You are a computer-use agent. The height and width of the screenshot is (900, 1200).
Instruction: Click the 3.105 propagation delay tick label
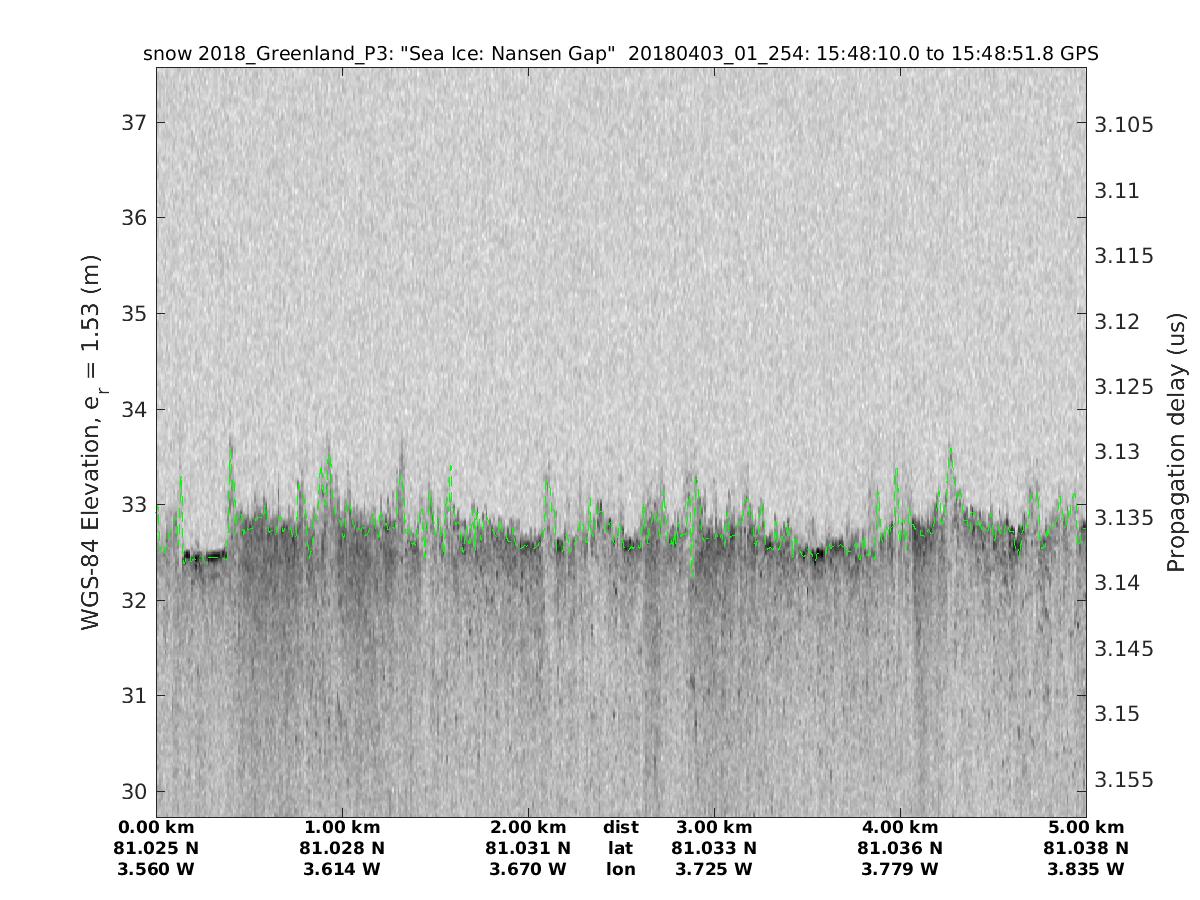(x=1125, y=125)
